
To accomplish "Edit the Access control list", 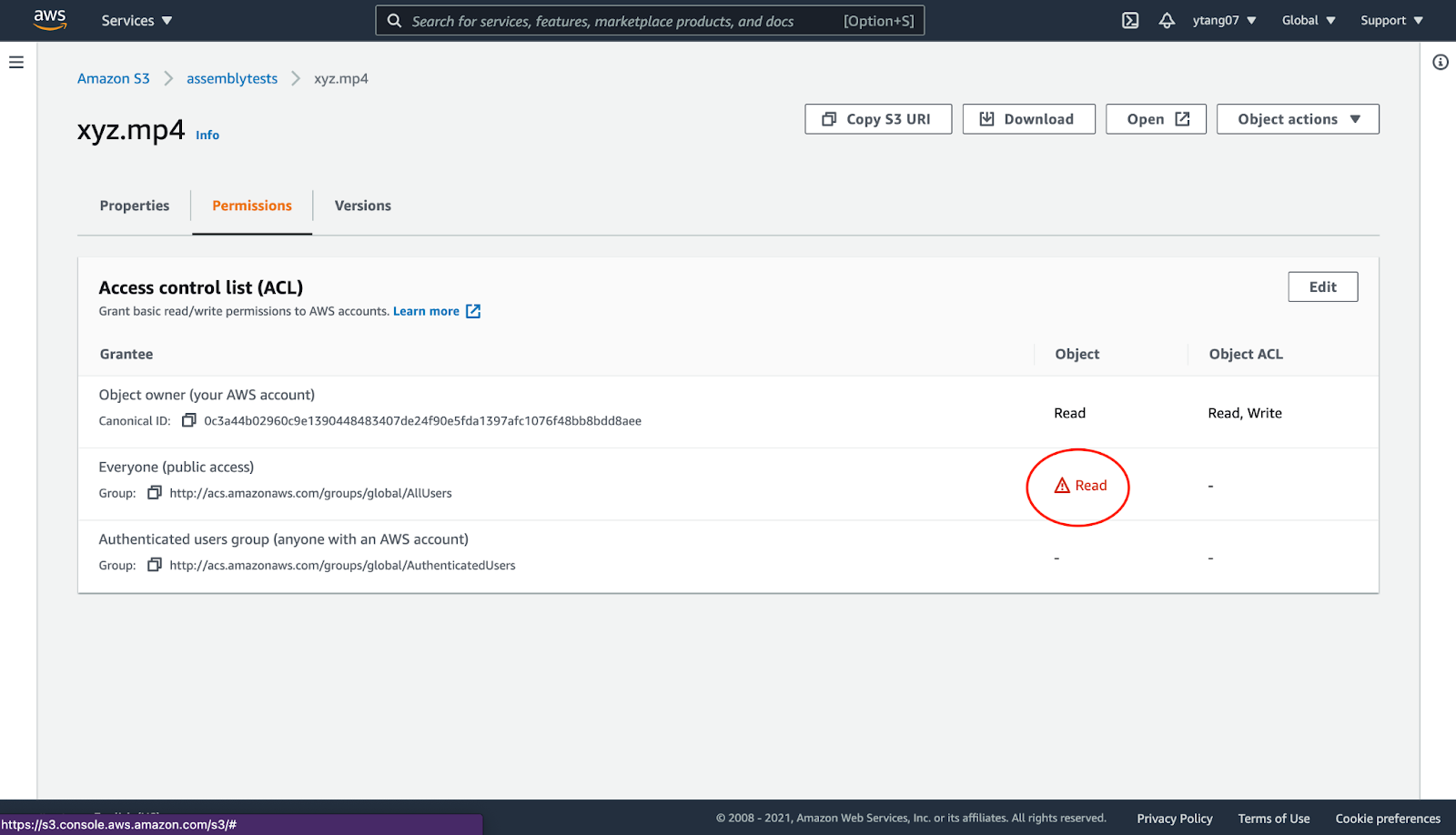I will [x=1323, y=287].
